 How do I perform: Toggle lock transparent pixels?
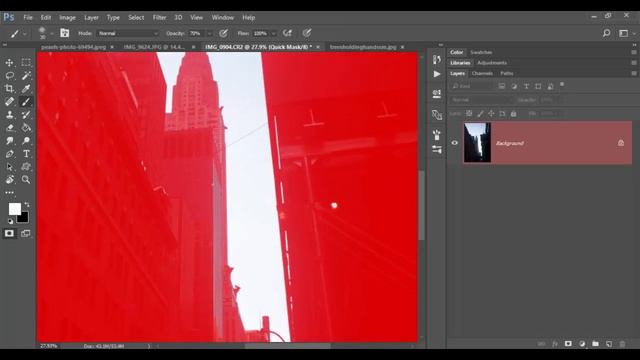(469, 113)
